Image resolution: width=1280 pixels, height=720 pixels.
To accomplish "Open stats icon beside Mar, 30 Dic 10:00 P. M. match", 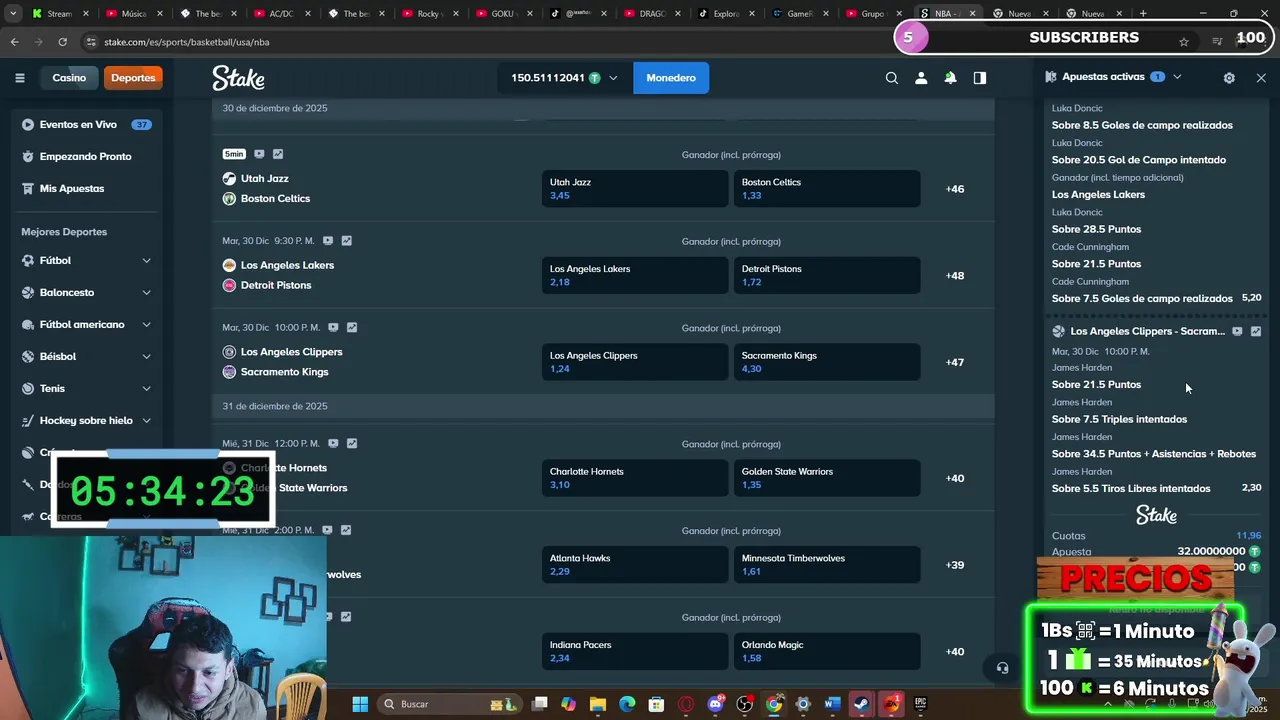I will 351,327.
